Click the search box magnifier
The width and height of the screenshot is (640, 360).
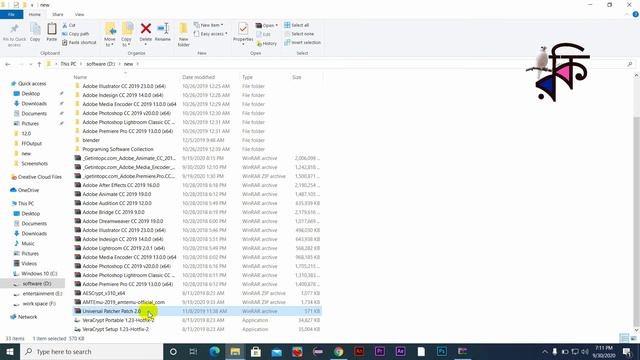tap(629, 64)
